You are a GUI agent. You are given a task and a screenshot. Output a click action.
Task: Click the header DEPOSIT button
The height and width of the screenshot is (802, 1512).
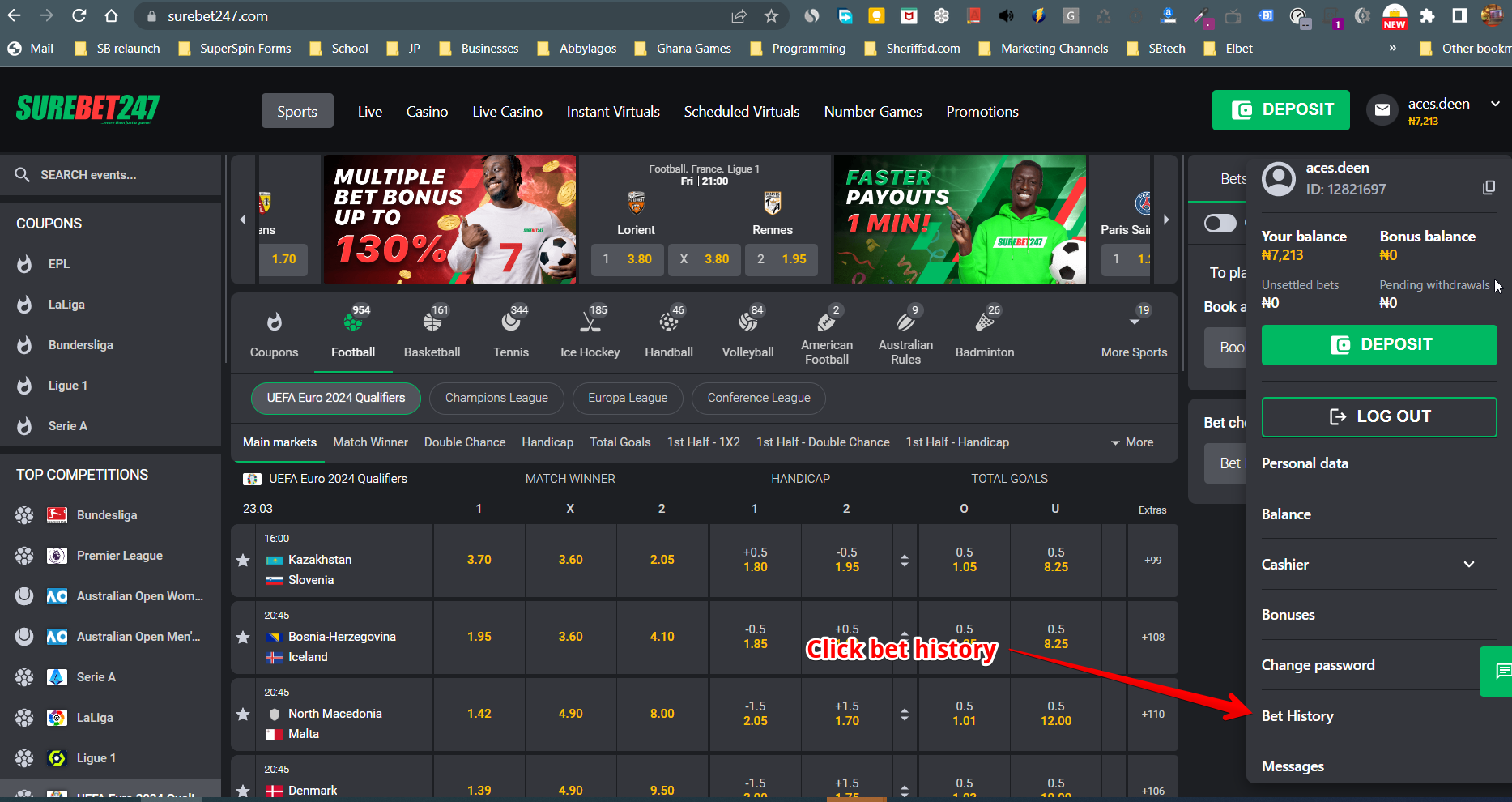click(1281, 110)
